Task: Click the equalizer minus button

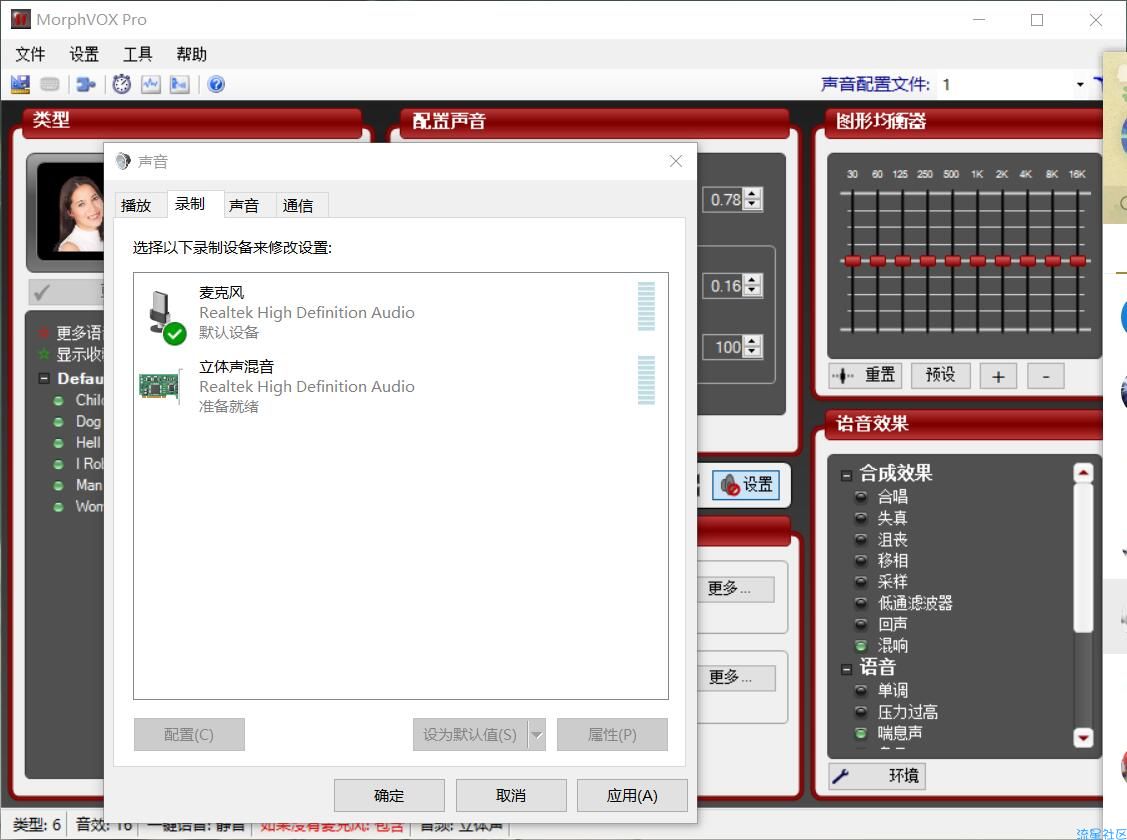Action: [x=1046, y=376]
